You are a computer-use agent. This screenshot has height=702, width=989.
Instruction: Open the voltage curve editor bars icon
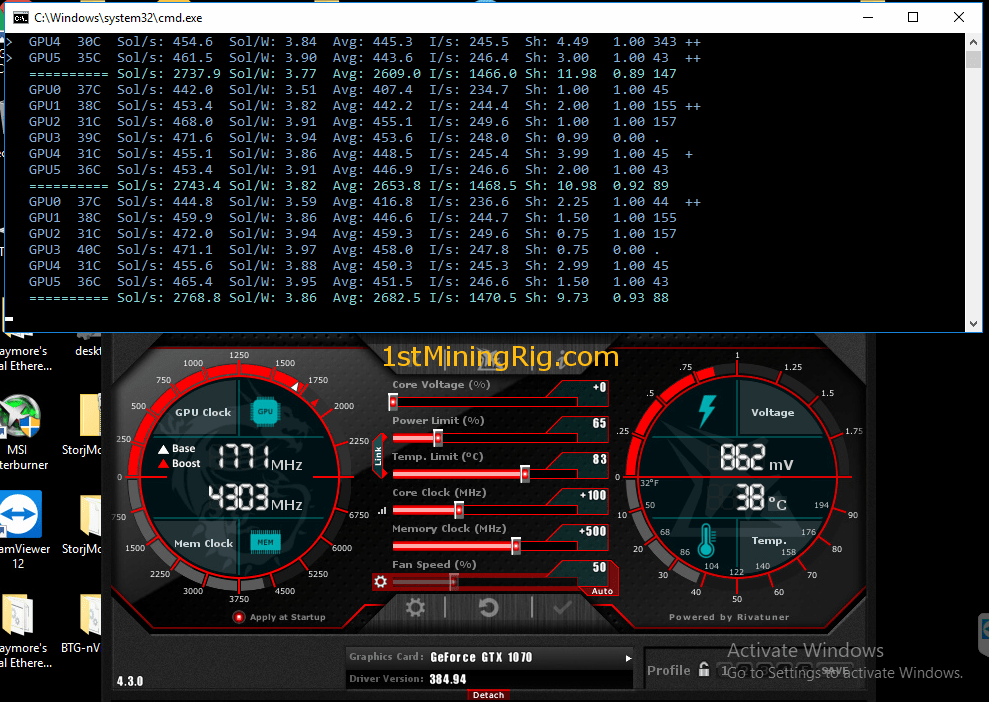coord(382,511)
